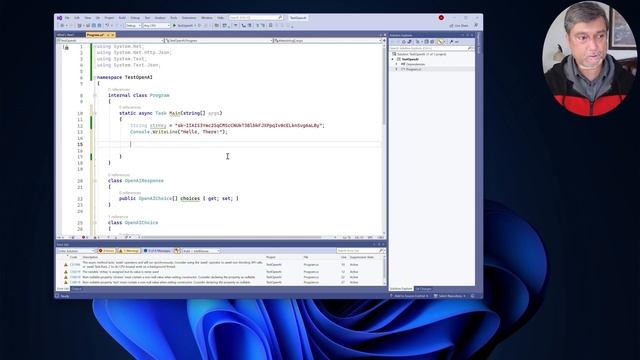Open the Extensions menu
The height and width of the screenshot is (360, 640).
tap(189, 18)
